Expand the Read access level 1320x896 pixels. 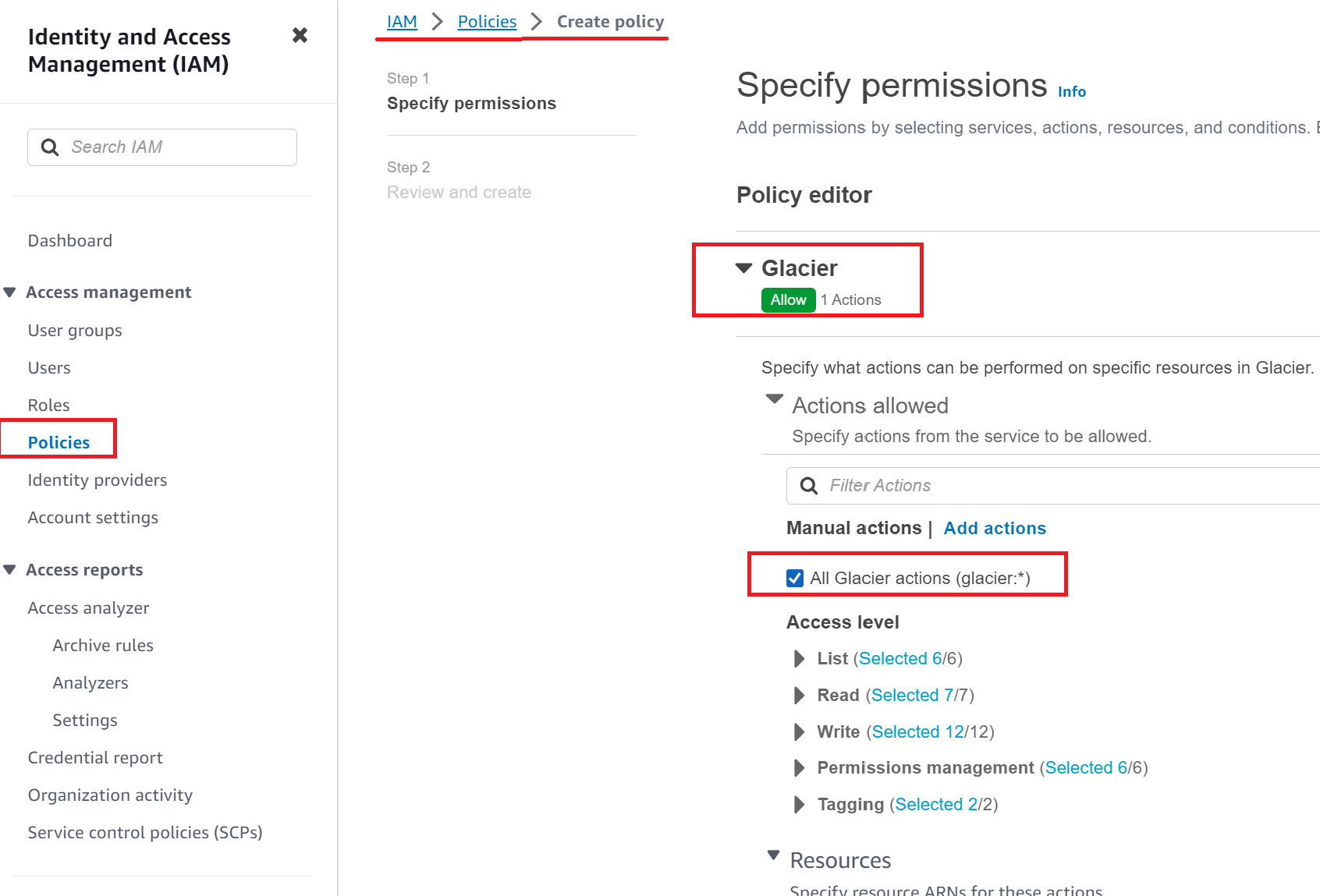click(799, 696)
